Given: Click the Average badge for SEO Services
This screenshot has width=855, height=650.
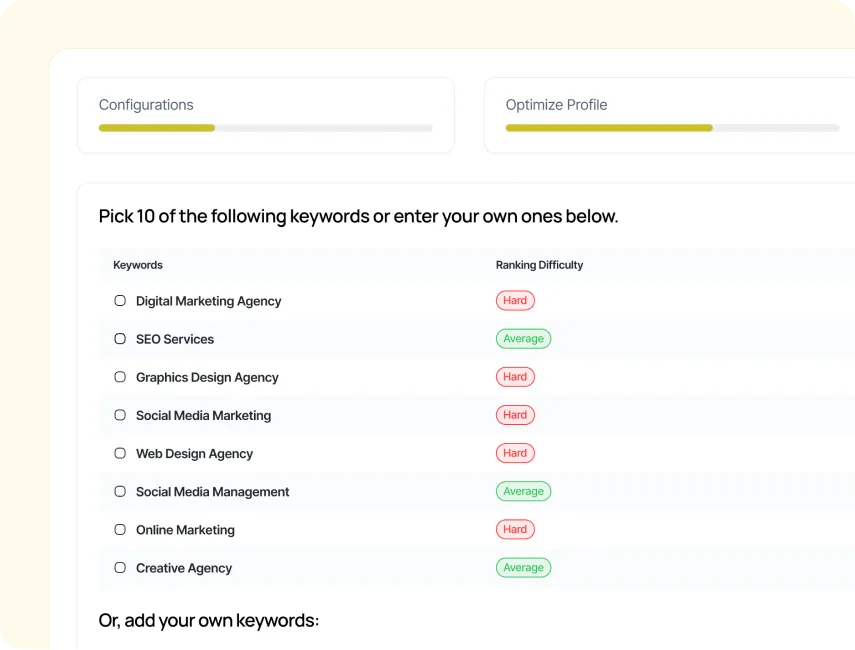Looking at the screenshot, I should 523,339.
